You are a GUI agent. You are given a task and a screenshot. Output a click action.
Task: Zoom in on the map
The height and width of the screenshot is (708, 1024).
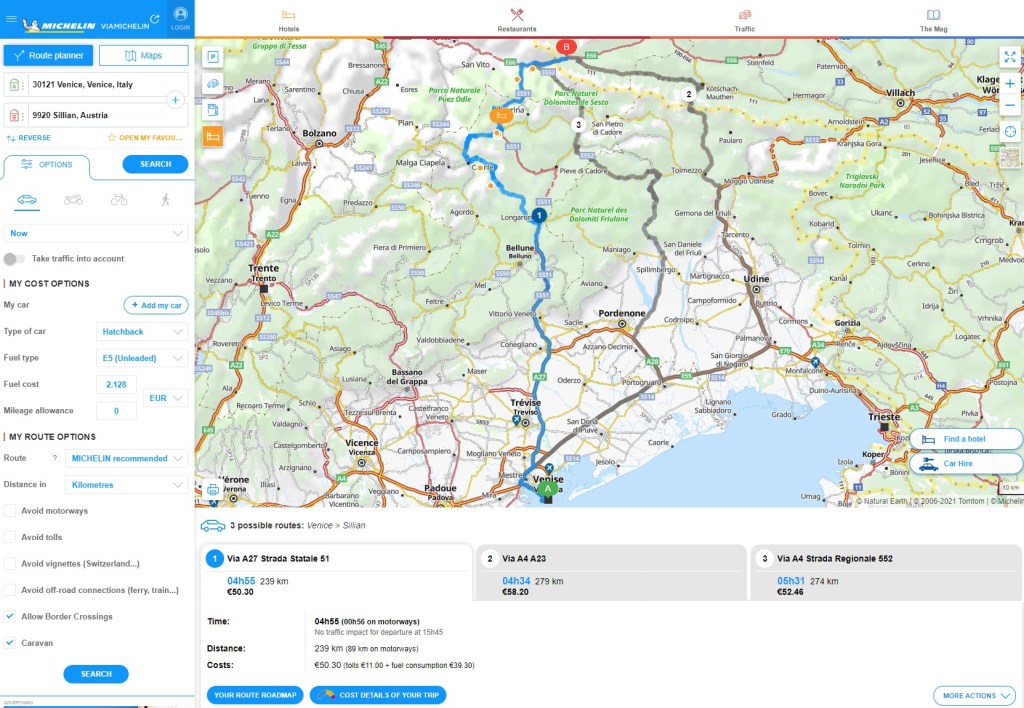click(x=1009, y=84)
